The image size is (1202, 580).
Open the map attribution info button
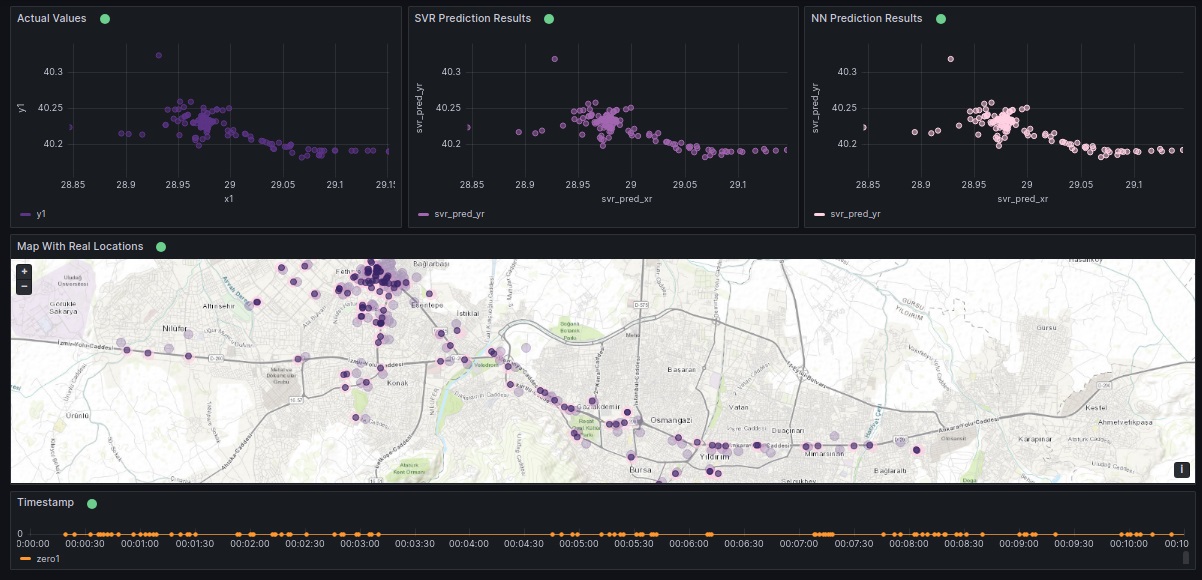[1181, 470]
